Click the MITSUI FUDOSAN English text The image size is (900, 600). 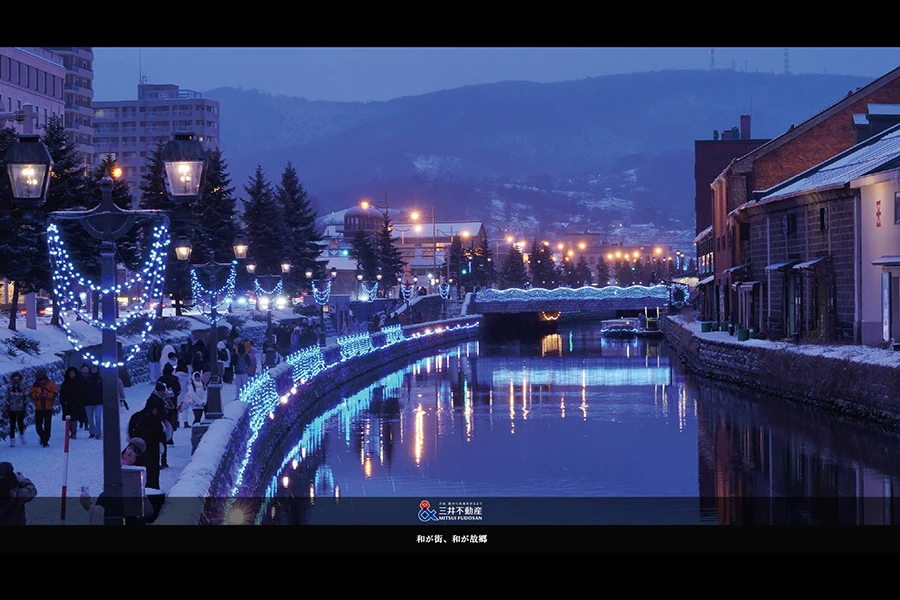(x=460, y=518)
